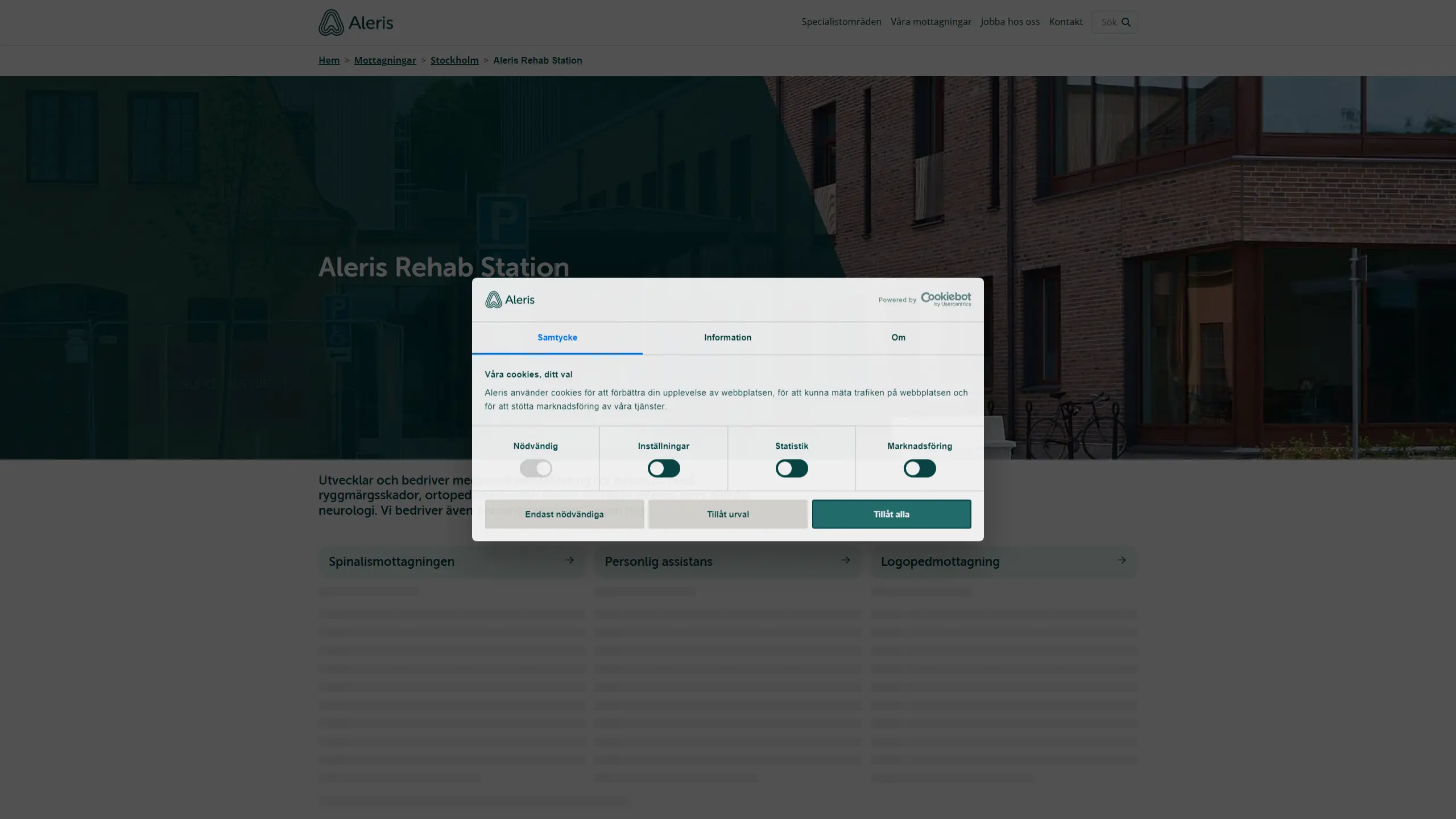Open Logopedmottagning card title
This screenshot has width=1456, height=819.
[x=940, y=561]
